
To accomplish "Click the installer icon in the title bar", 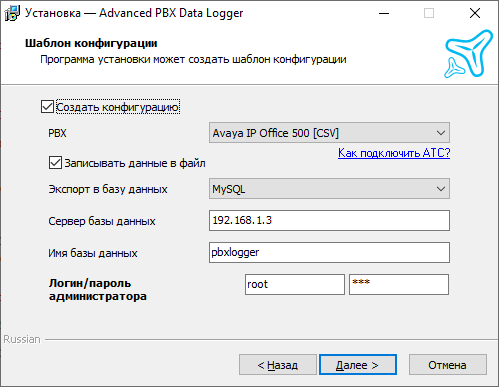I will tap(12, 13).
